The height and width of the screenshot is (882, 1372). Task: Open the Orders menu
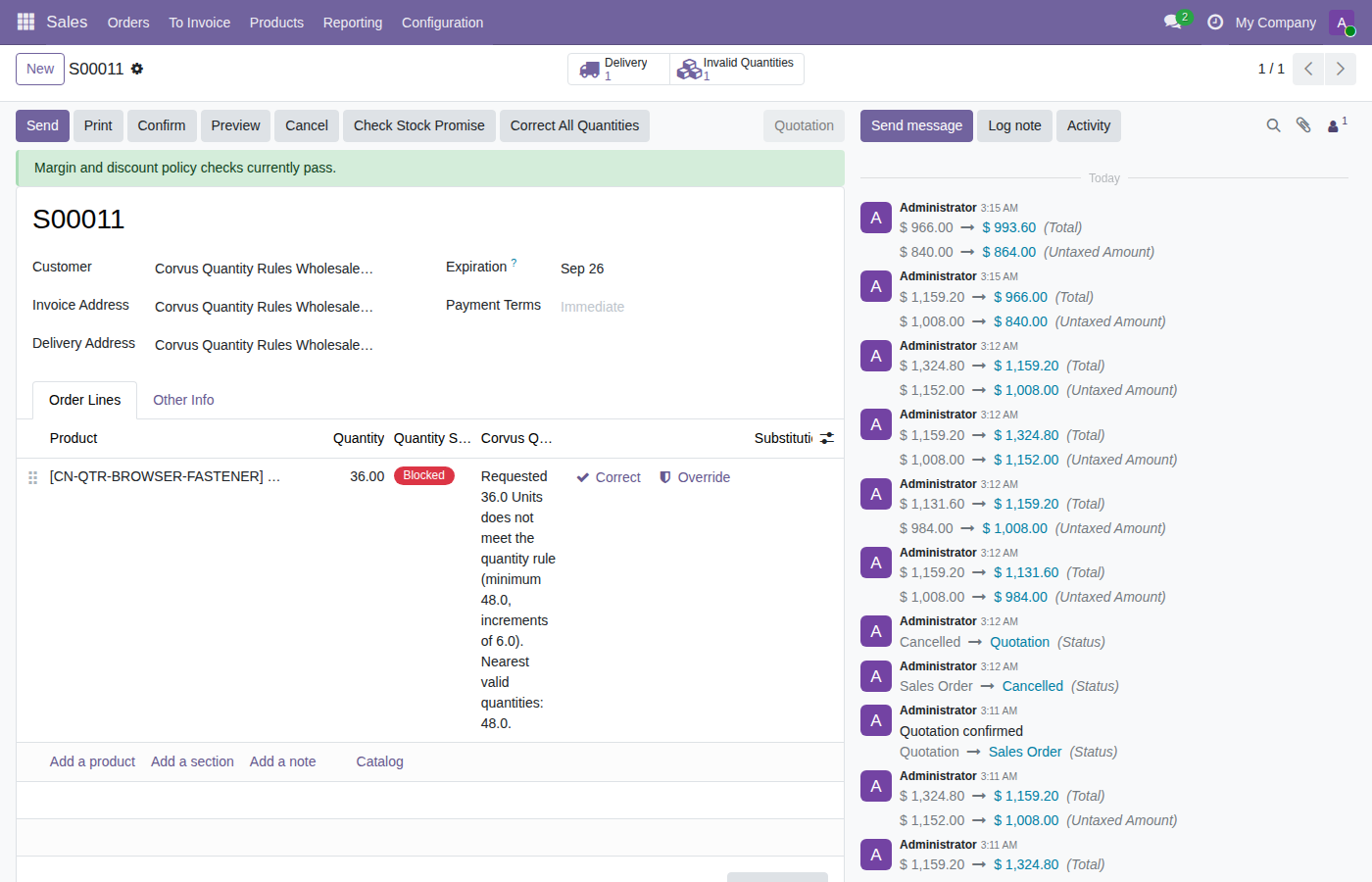[128, 23]
